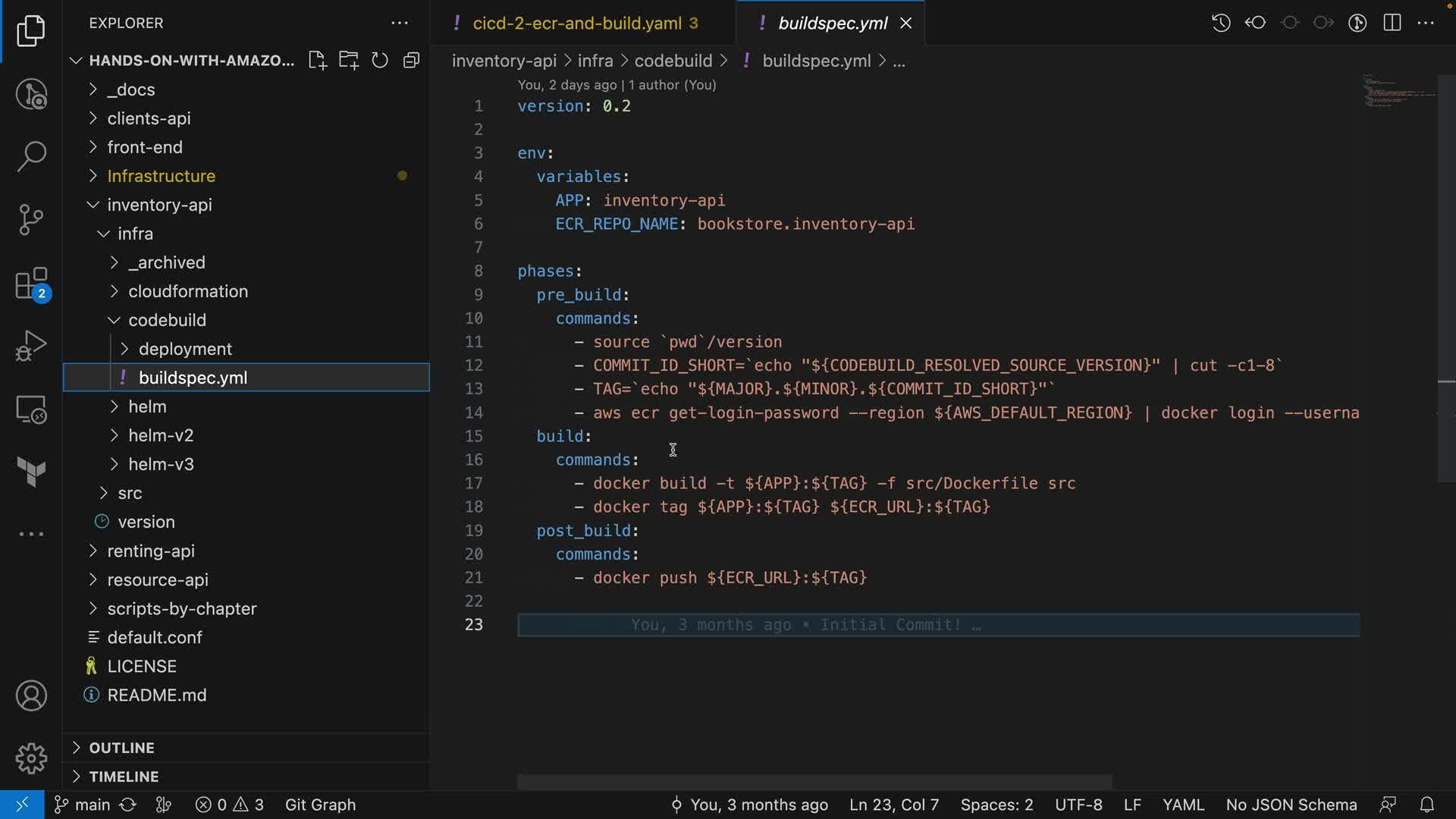This screenshot has width=1456, height=819.
Task: Toggle errors and warnings problems panel
Action: tap(229, 805)
